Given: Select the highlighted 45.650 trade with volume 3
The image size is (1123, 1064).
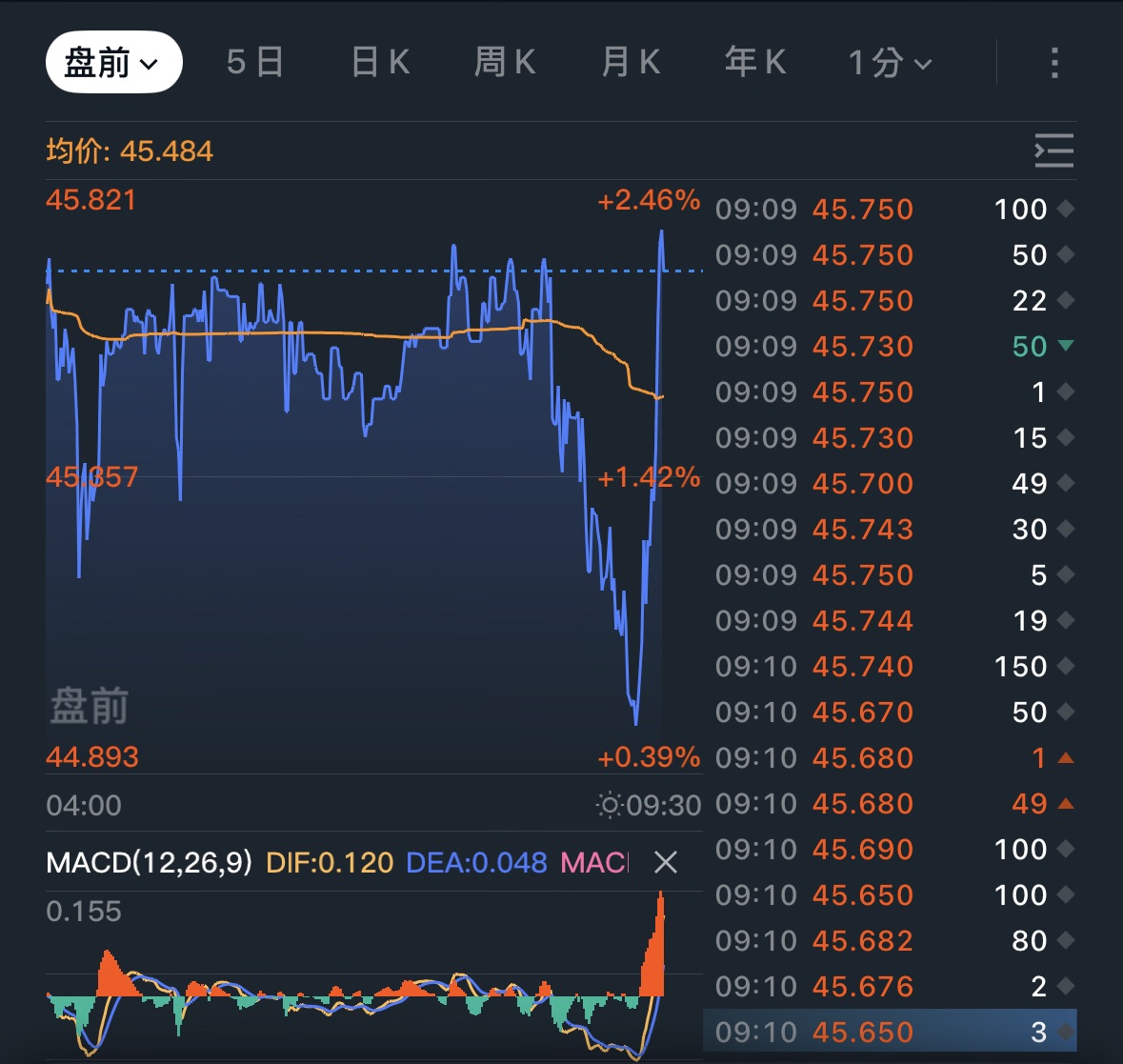Looking at the screenshot, I should coord(890,1031).
